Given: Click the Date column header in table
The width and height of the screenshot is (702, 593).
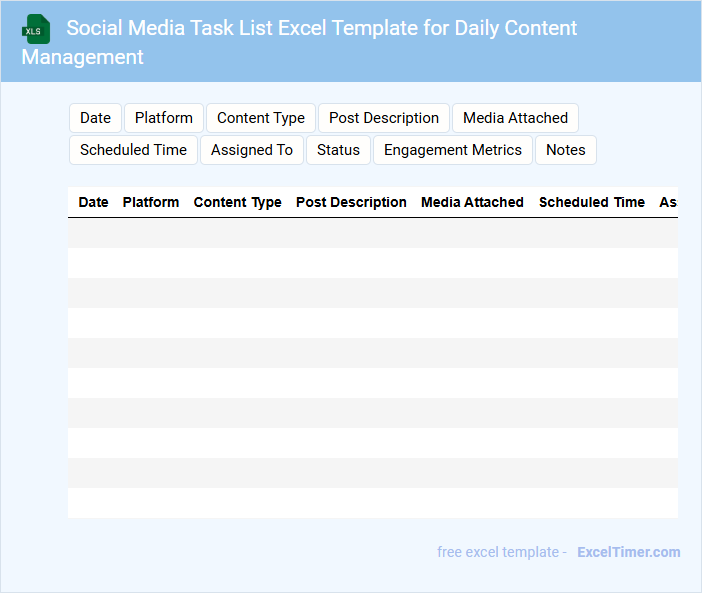Looking at the screenshot, I should [x=93, y=202].
